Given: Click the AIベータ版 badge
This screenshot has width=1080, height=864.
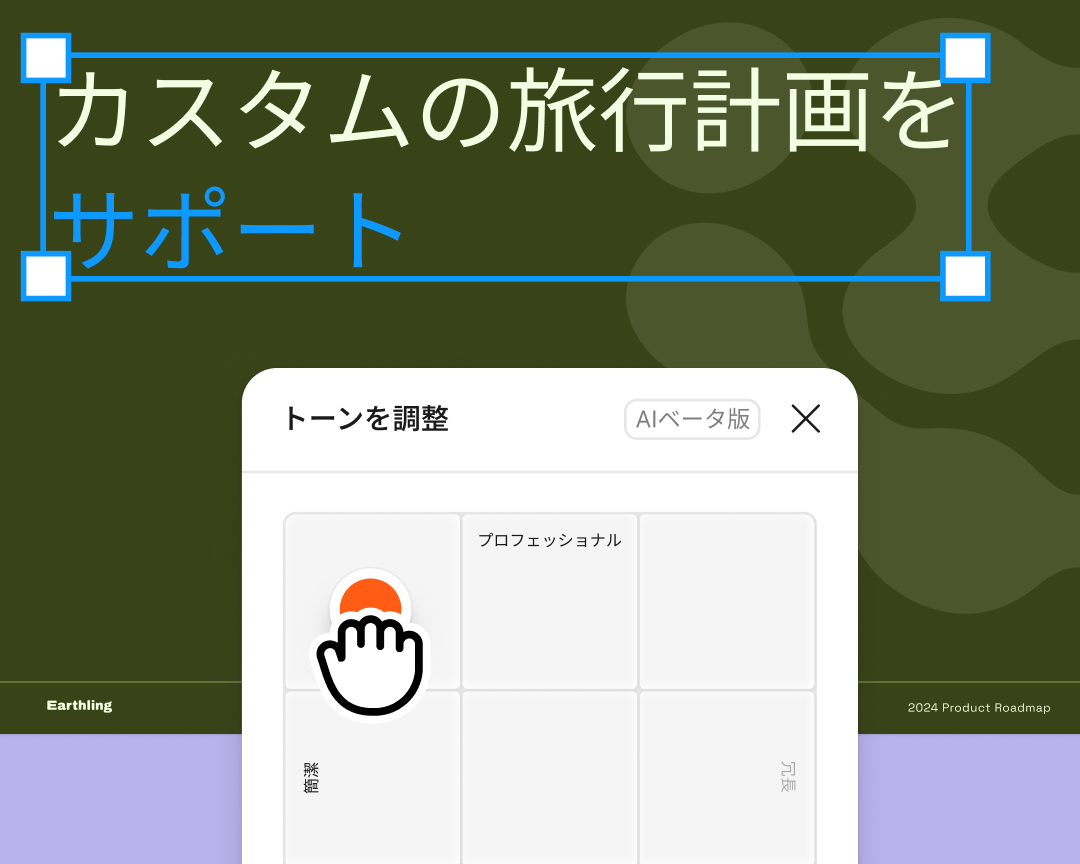Looking at the screenshot, I should [x=692, y=420].
